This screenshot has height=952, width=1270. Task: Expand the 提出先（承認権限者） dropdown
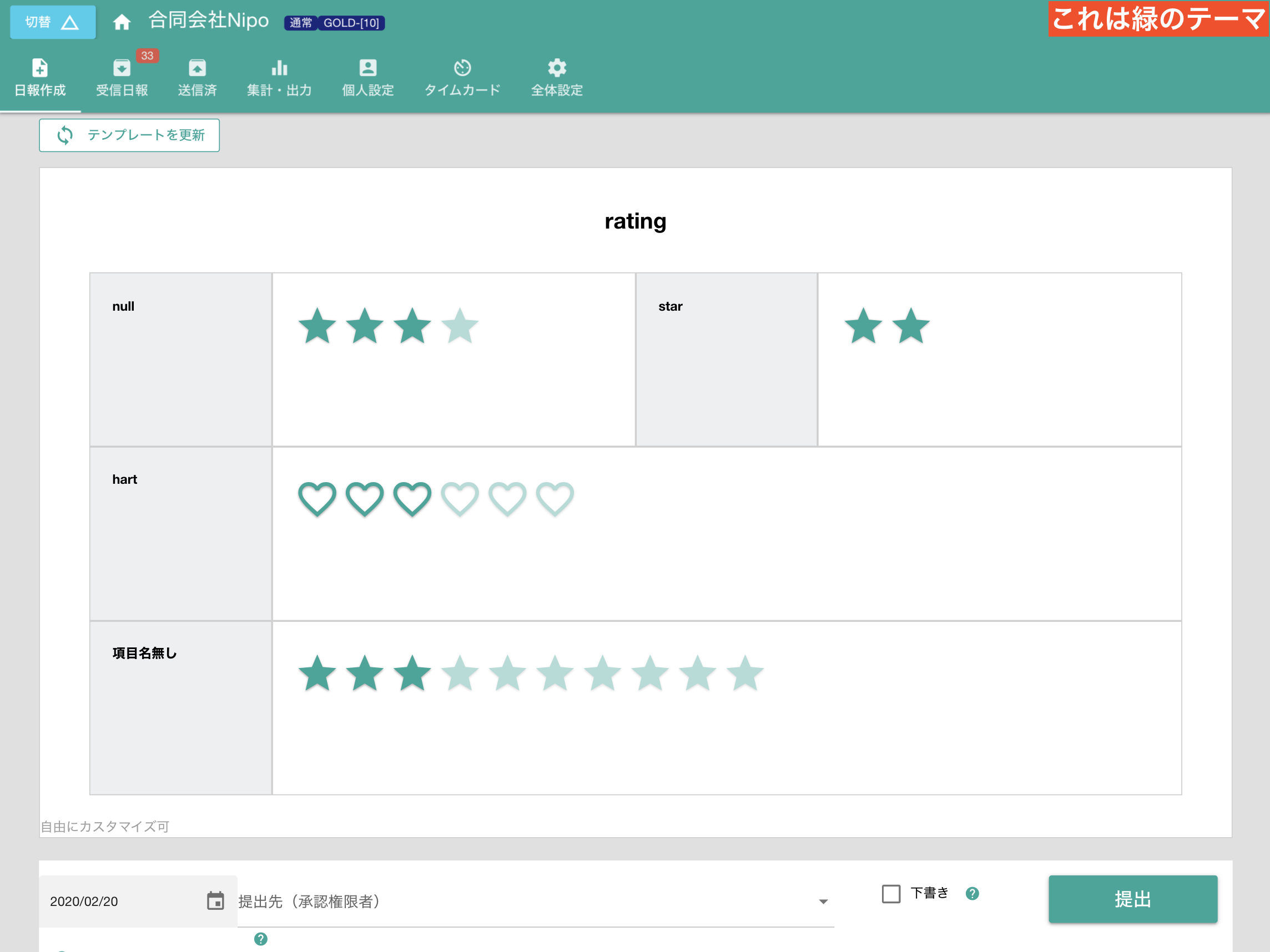[536, 902]
